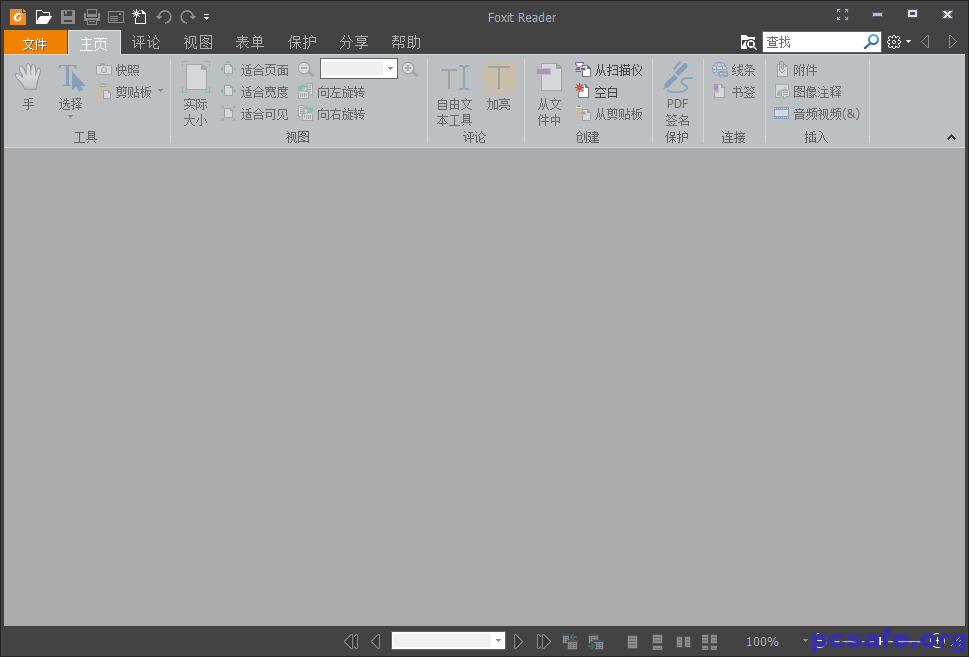Click 图像注释 image annotation
The height and width of the screenshot is (657, 969).
[x=808, y=92]
